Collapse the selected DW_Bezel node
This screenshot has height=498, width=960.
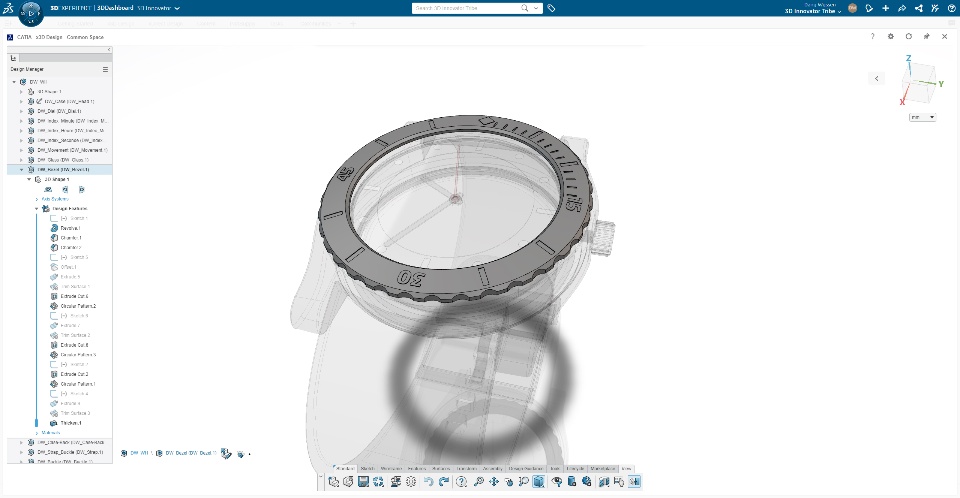[x=21, y=170]
